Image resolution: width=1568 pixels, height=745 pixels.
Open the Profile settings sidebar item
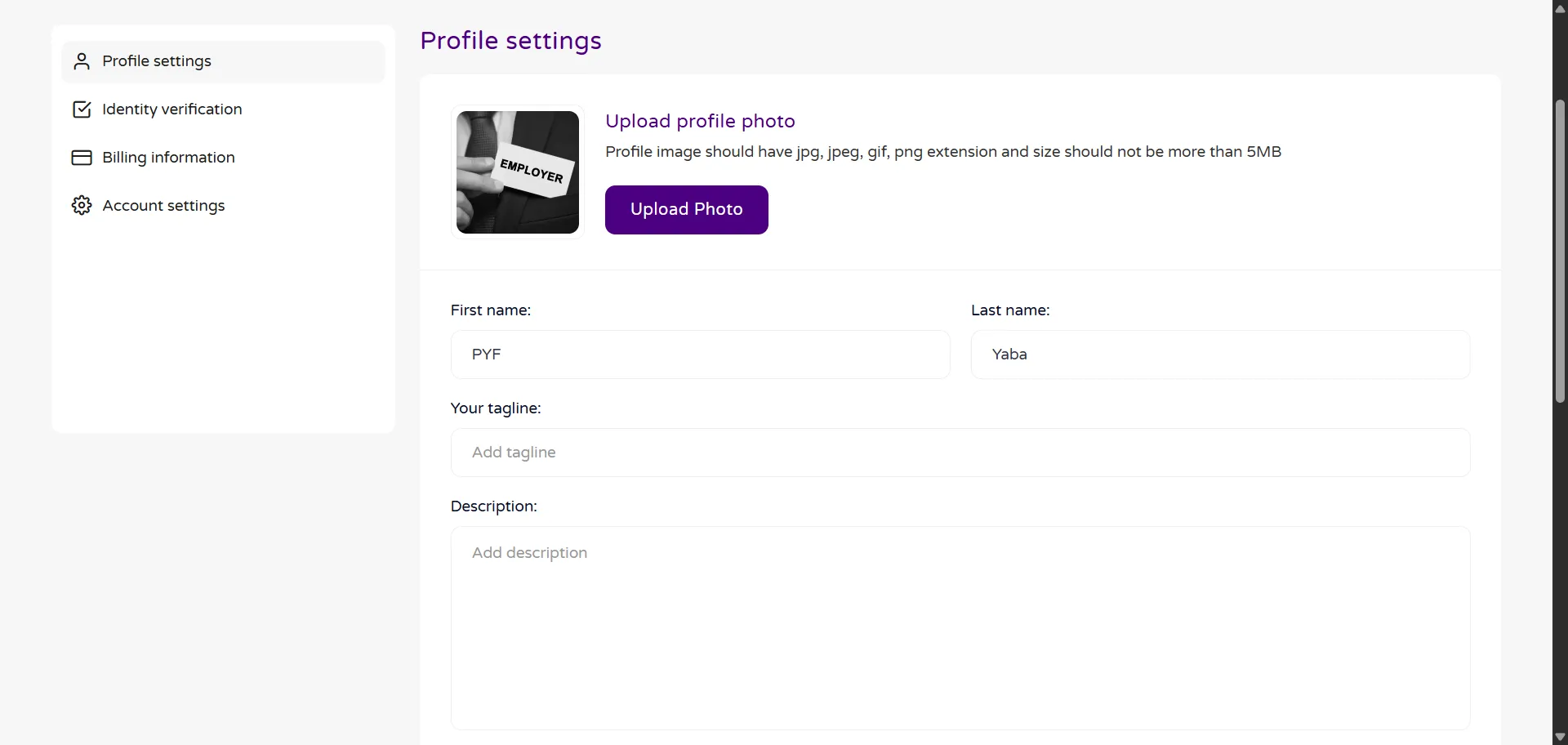pos(157,61)
